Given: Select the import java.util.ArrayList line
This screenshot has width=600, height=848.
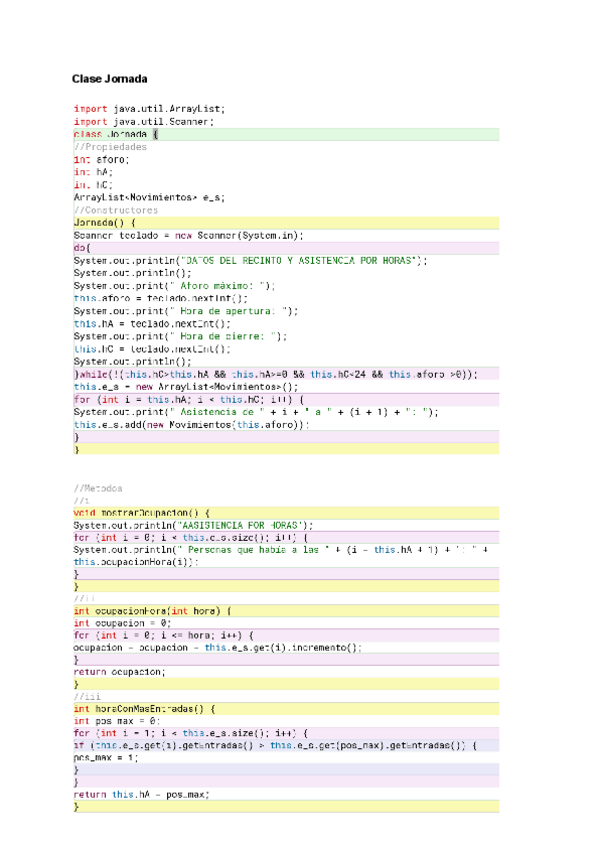Looking at the screenshot, I should [150, 108].
